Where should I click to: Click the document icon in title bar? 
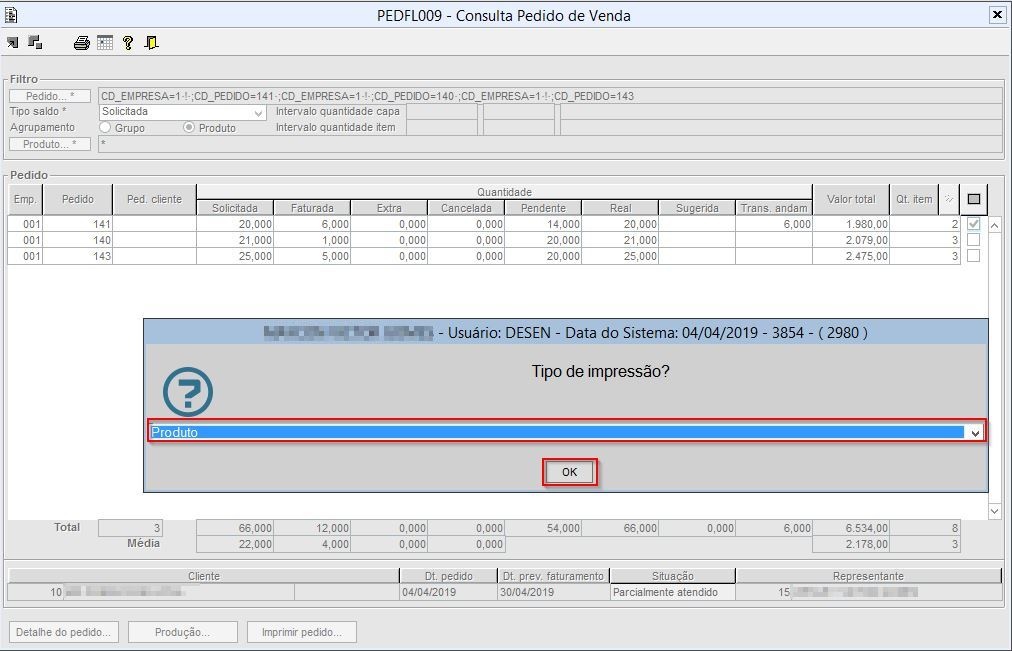click(x=10, y=14)
